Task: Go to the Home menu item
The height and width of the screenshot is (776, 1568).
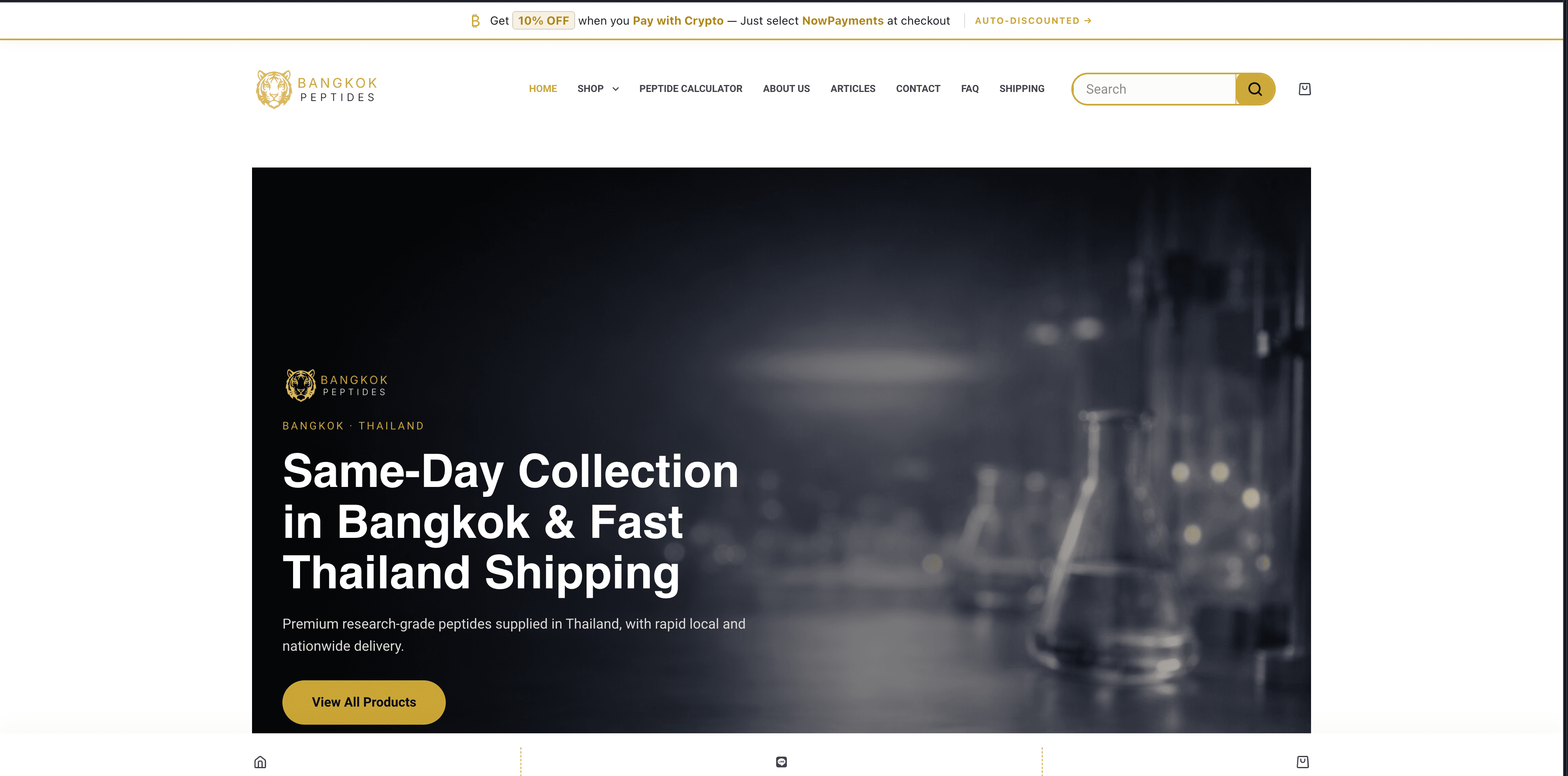Action: pyautogui.click(x=542, y=89)
